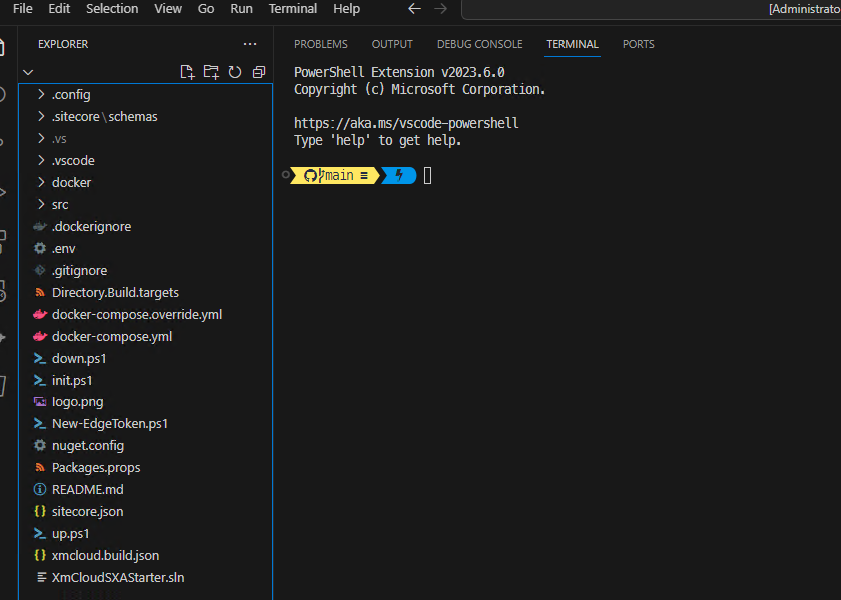The width and height of the screenshot is (841, 600).
Task: Click the gear icon beside nuget.config
Action: [x=40, y=446]
